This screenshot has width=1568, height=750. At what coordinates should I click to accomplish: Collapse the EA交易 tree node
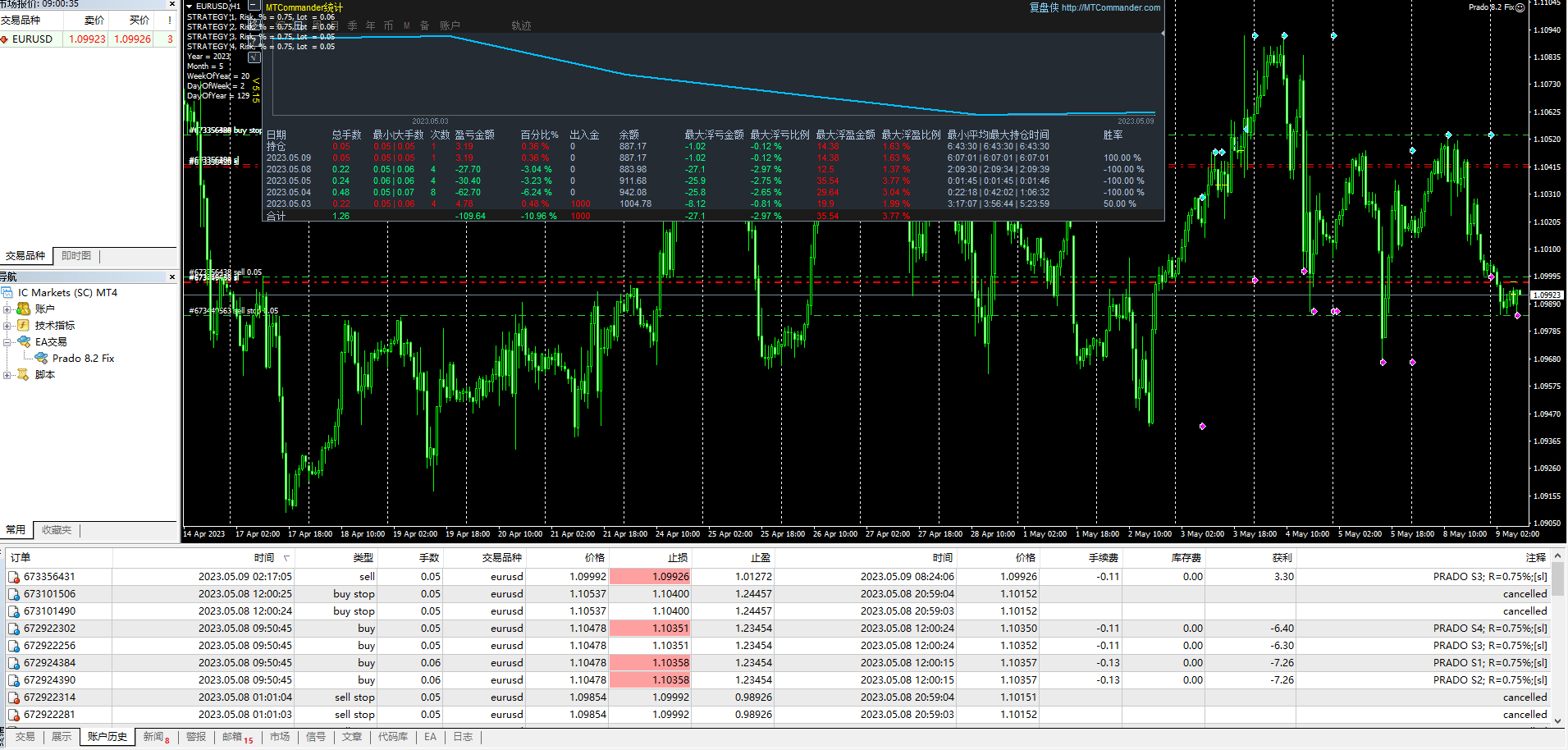click(x=7, y=342)
